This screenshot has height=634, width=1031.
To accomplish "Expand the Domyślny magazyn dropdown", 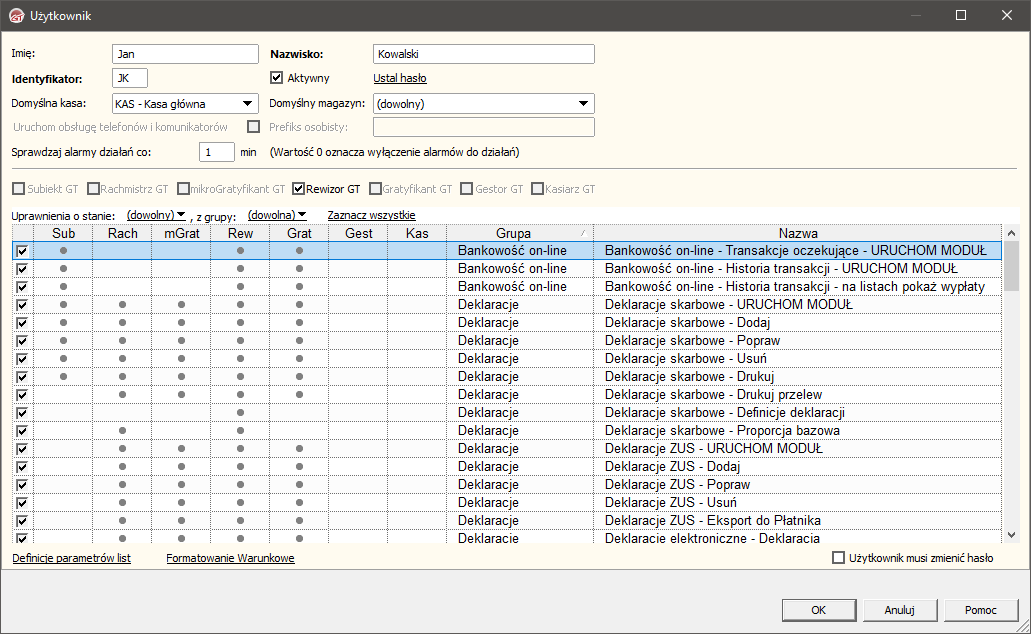I will coord(583,103).
